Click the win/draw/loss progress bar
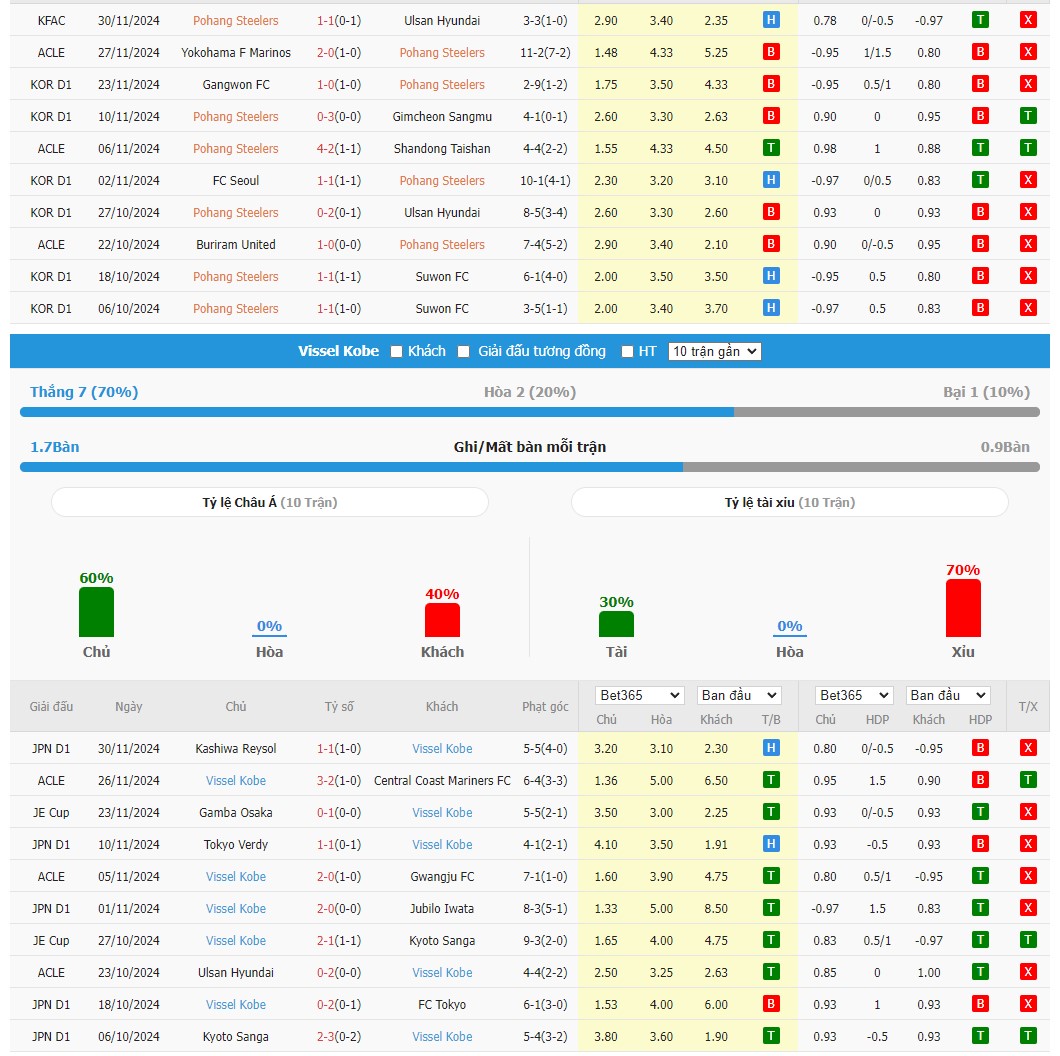 coord(529,412)
